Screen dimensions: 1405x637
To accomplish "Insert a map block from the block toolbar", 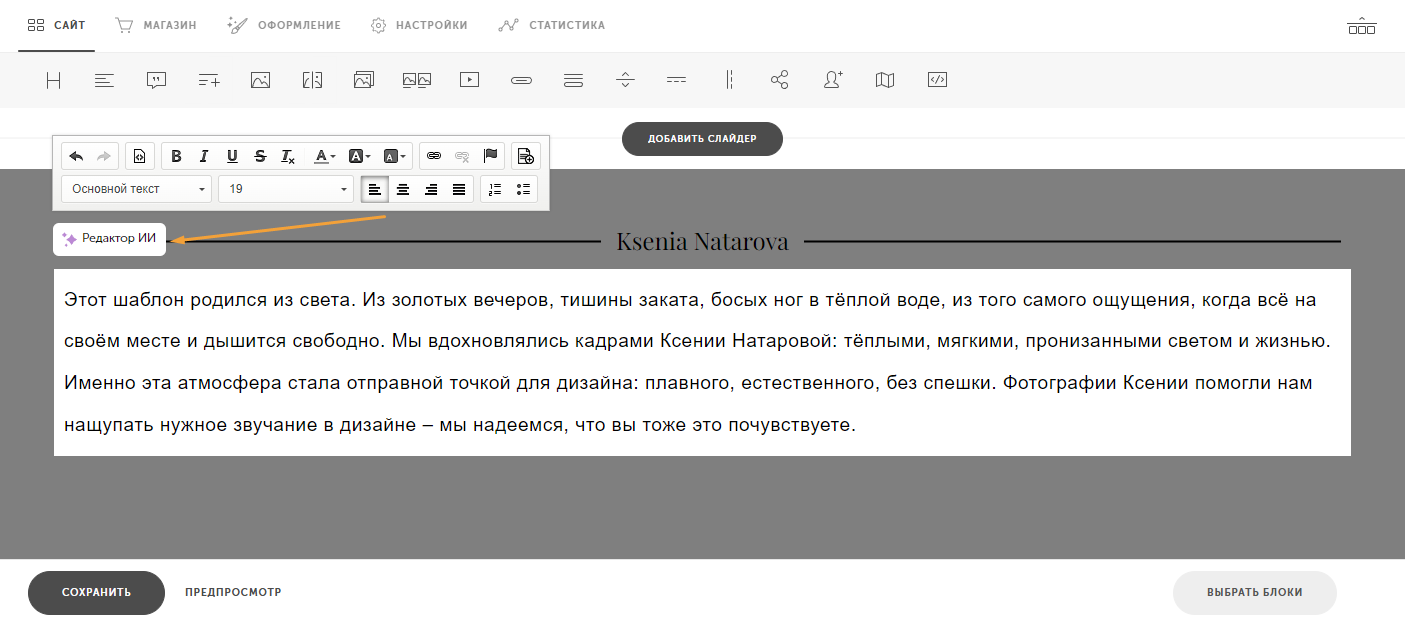I will [885, 80].
